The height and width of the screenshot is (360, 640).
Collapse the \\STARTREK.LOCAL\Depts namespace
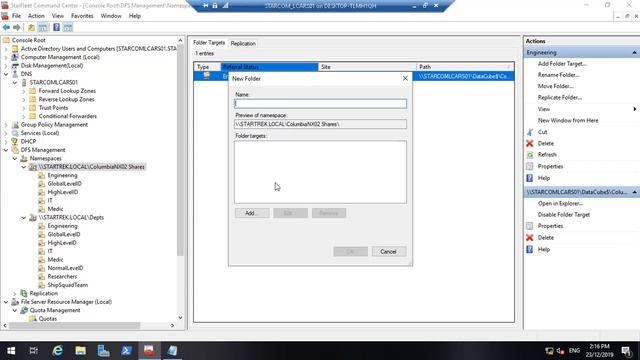(24, 218)
